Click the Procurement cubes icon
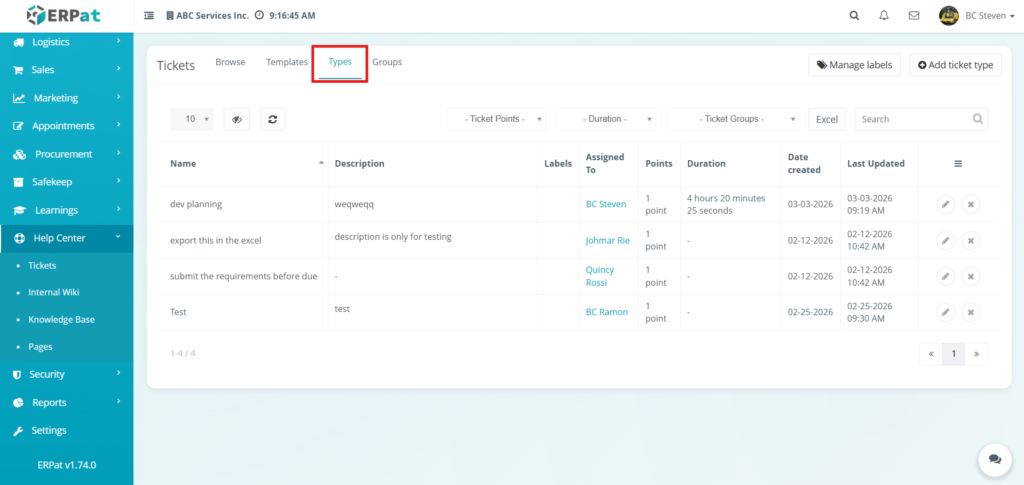Viewport: 1024px width, 485px height. (19, 155)
